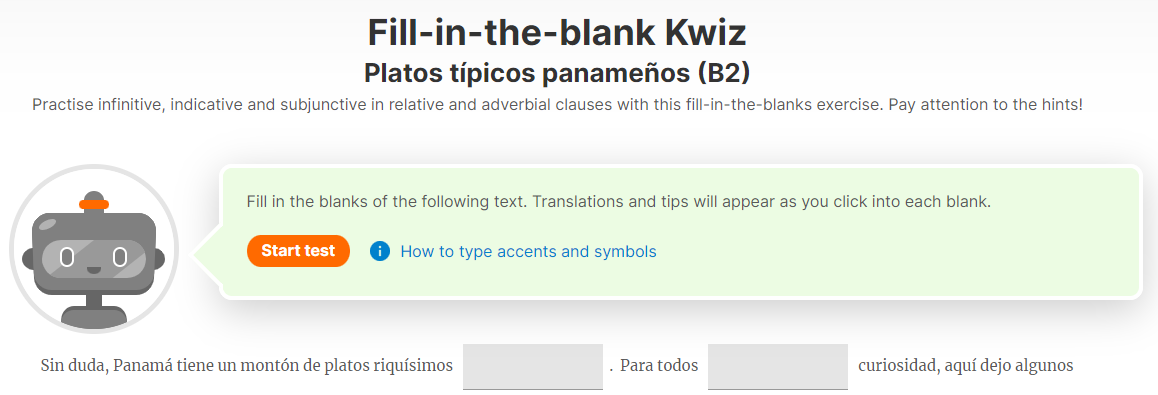
Task: Click the robot's left ear knob
Action: click(x=28, y=258)
